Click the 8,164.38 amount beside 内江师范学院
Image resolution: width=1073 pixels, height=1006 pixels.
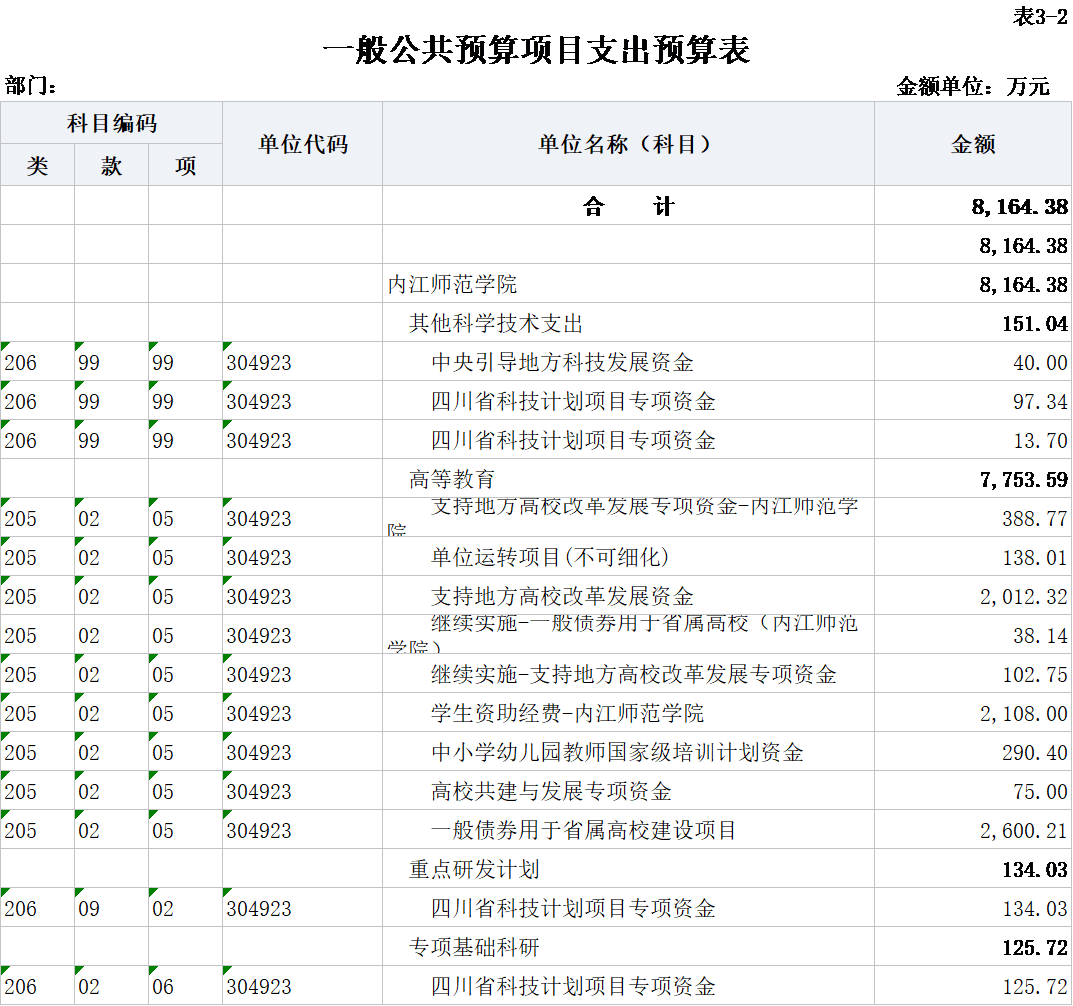[1023, 284]
